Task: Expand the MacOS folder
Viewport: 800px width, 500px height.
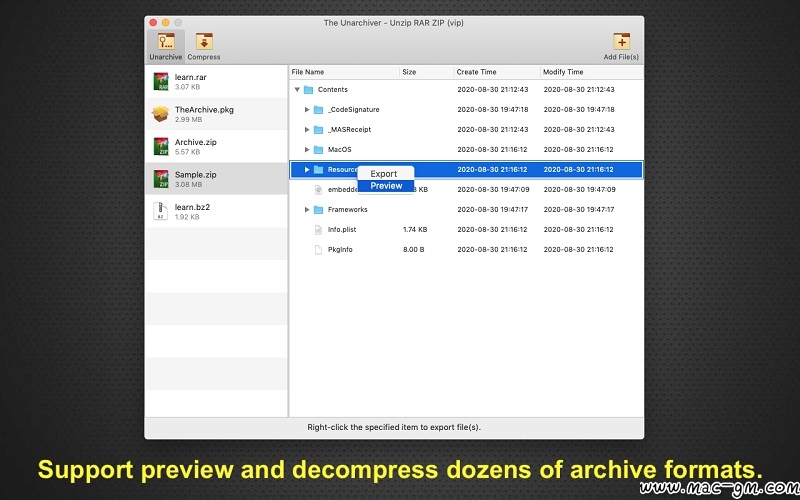Action: point(307,149)
